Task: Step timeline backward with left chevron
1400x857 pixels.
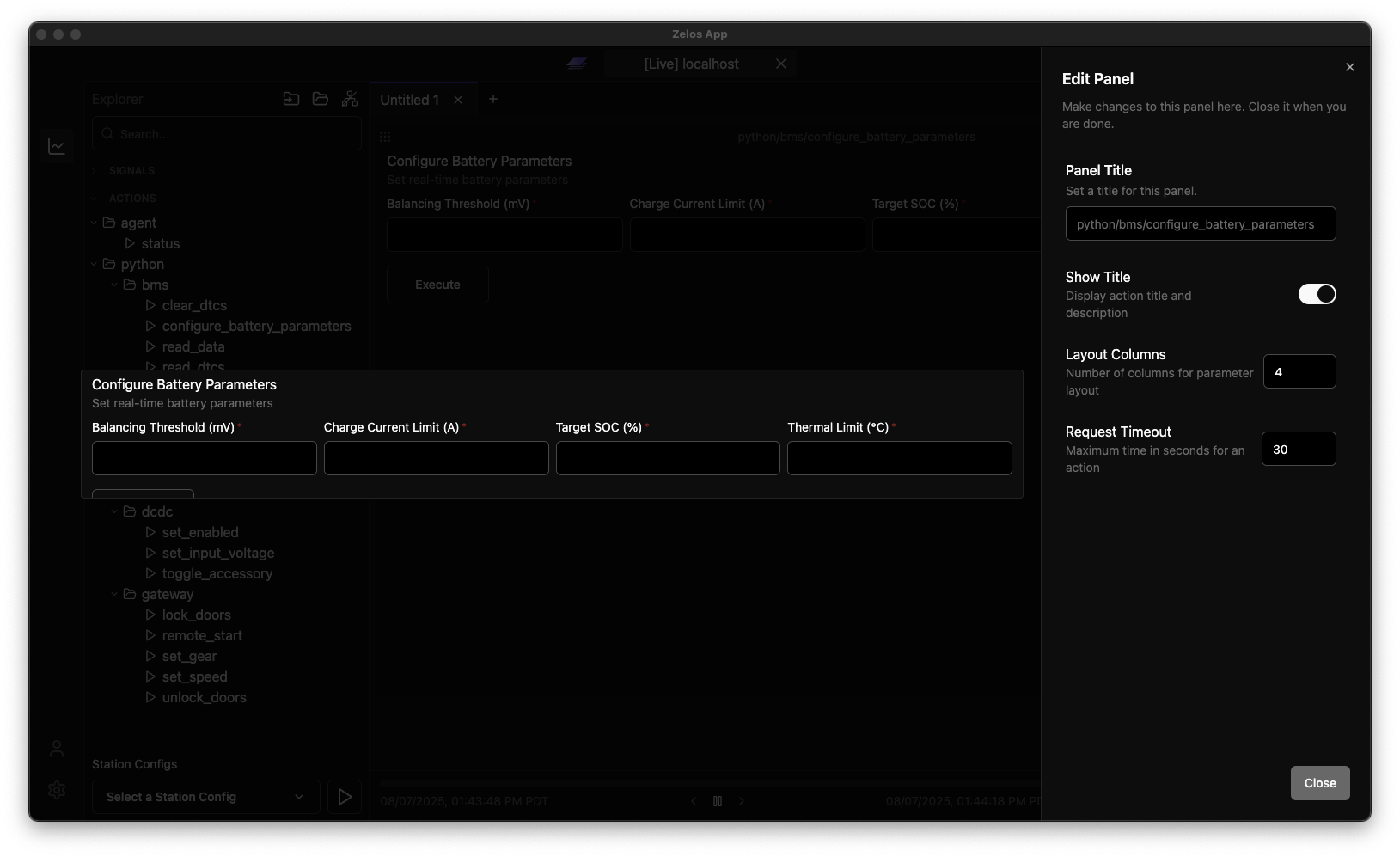Action: click(694, 801)
